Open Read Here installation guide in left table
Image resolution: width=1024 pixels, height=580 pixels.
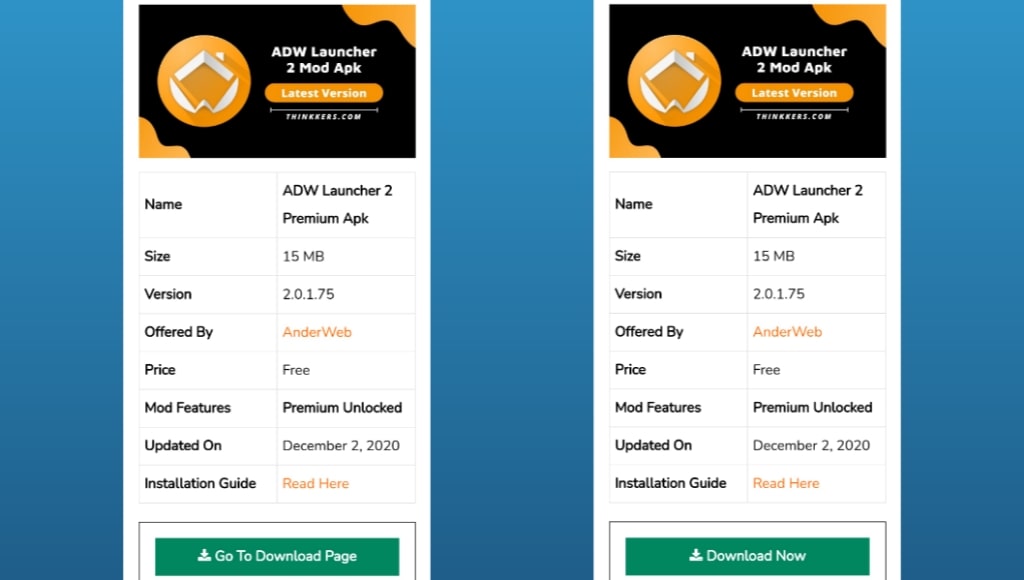coord(316,484)
